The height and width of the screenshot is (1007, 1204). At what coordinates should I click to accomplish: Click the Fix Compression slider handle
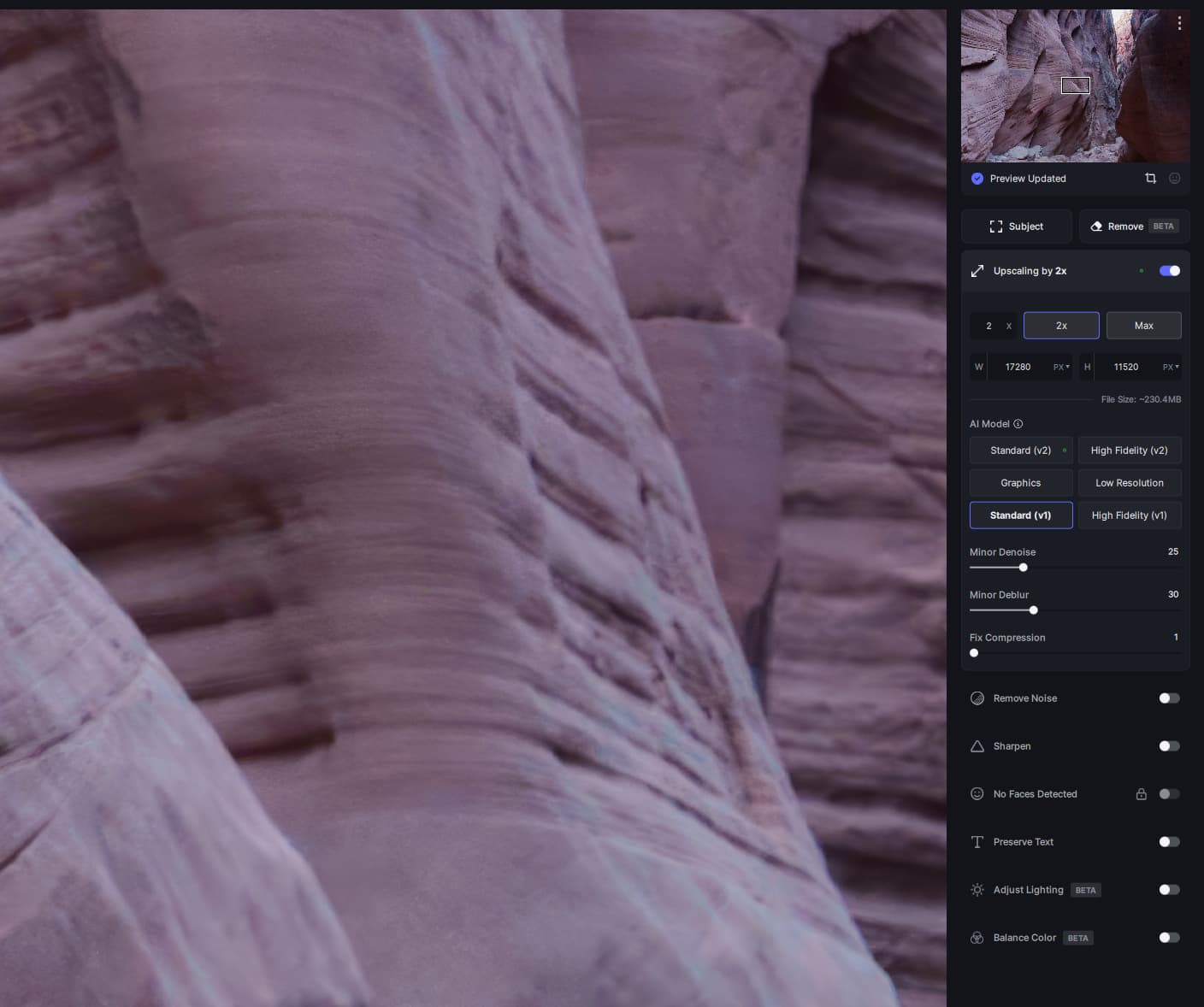click(x=974, y=653)
